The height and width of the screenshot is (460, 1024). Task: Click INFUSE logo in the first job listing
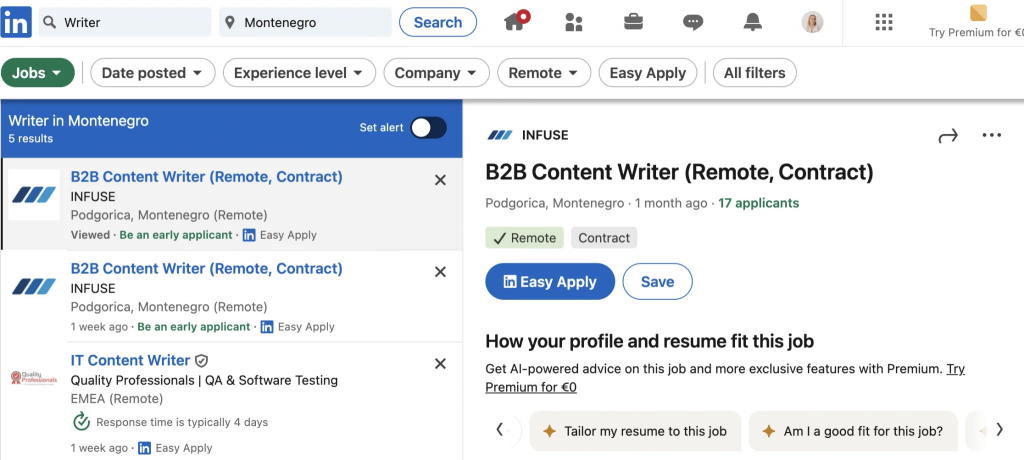[x=34, y=195]
